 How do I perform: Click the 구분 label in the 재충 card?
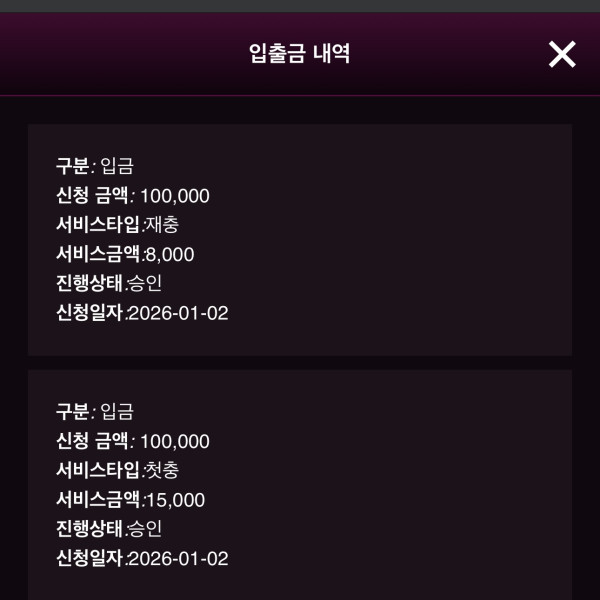point(72,167)
